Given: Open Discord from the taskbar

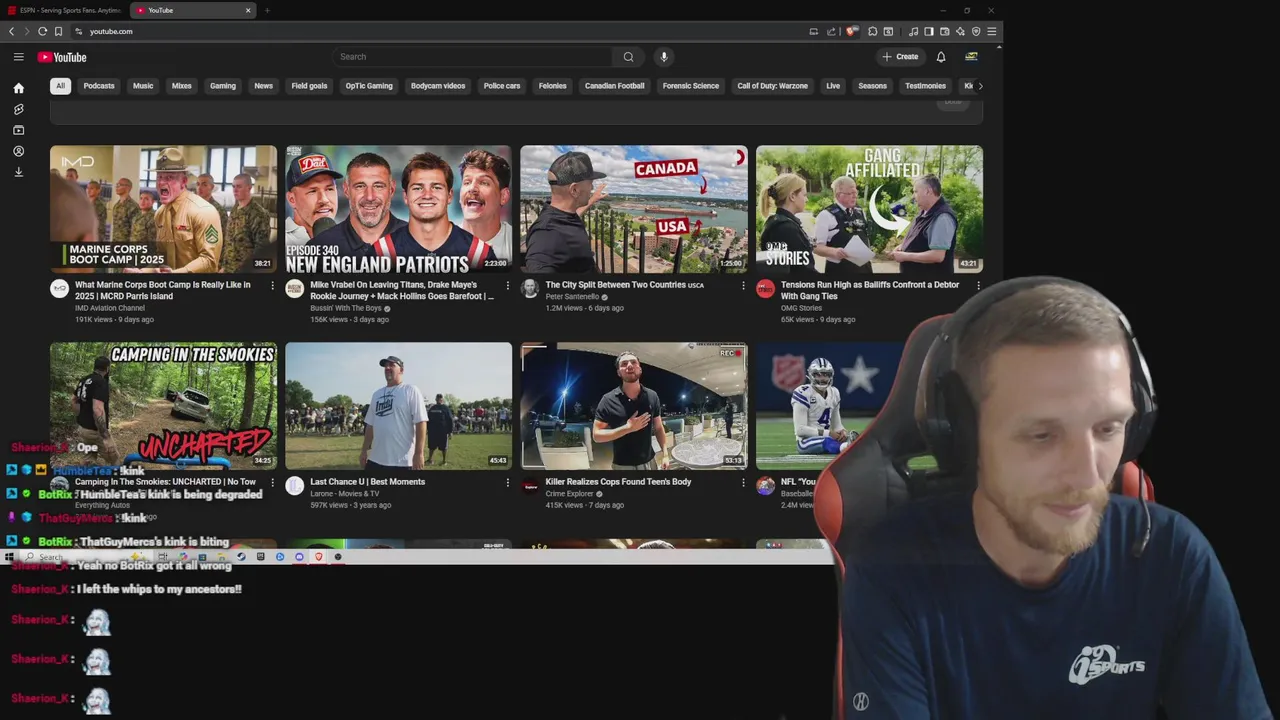Looking at the screenshot, I should coord(299,557).
